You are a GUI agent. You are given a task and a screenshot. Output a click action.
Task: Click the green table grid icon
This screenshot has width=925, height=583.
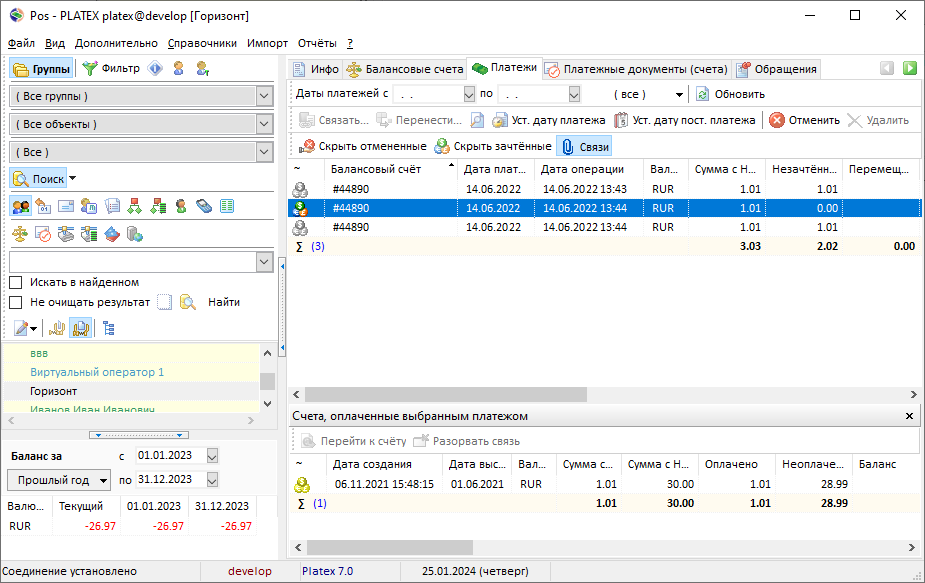click(227, 206)
